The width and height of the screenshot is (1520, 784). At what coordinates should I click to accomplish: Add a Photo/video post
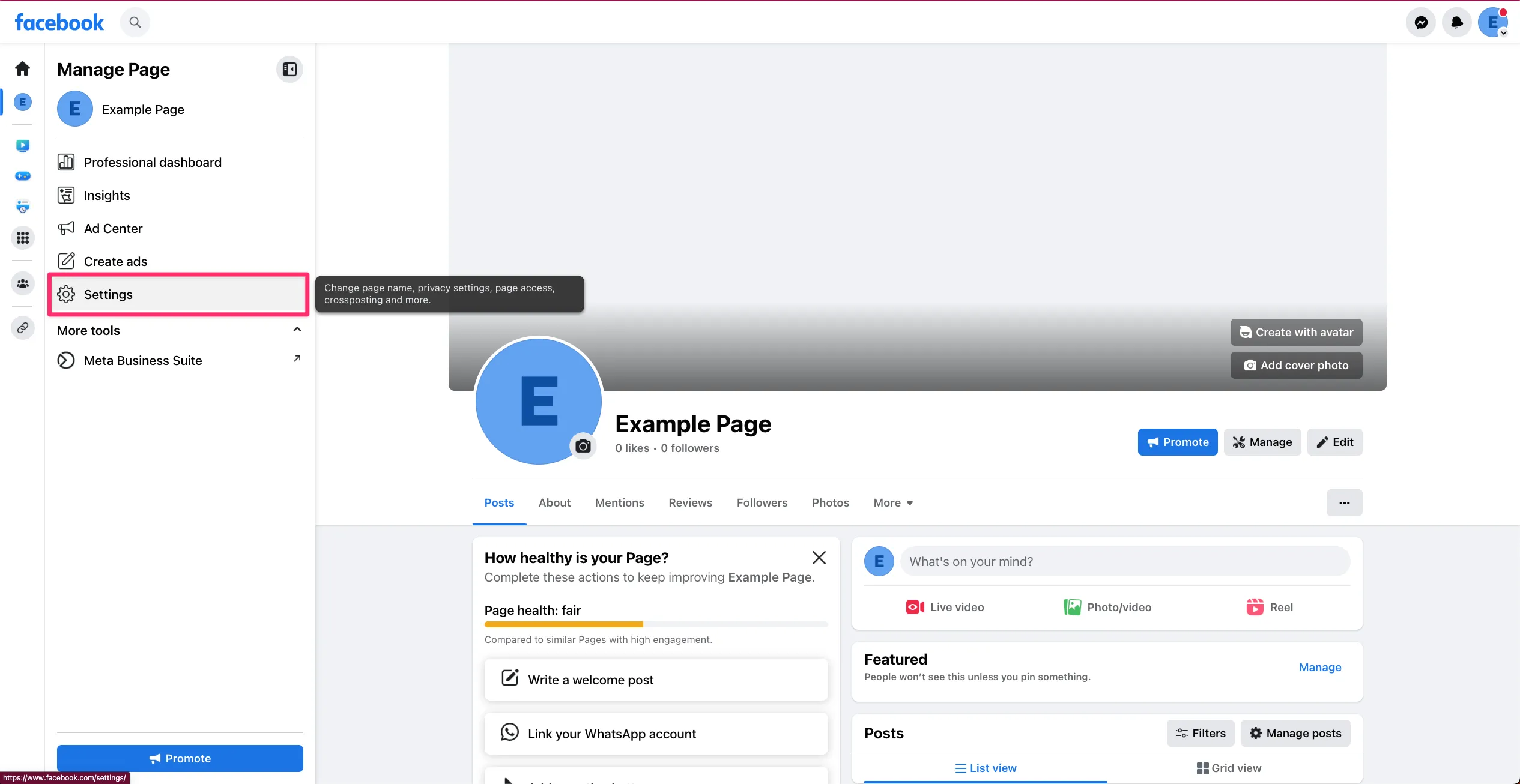click(1107, 607)
